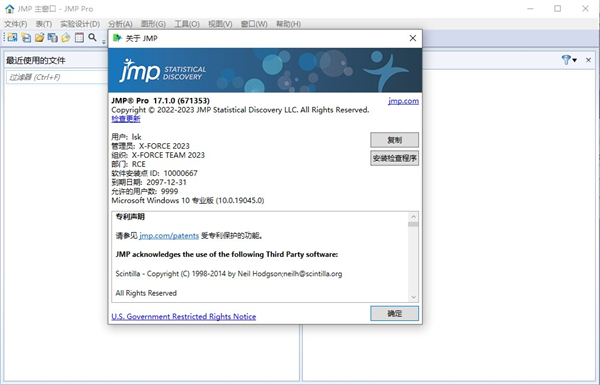The height and width of the screenshot is (385, 600).
Task: Click the Third Party software acknowledgement line
Action: (227, 254)
